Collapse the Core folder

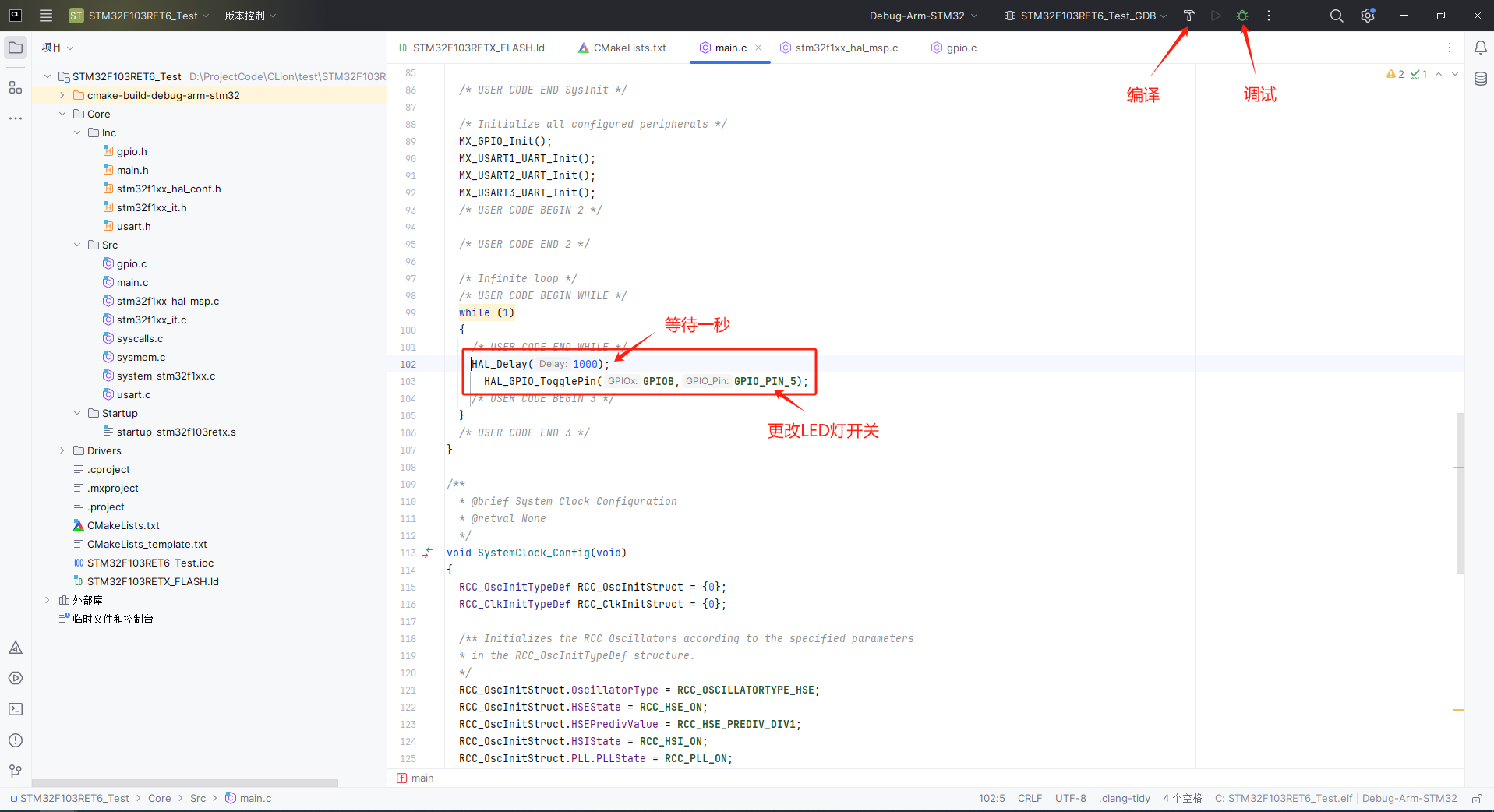pos(62,114)
